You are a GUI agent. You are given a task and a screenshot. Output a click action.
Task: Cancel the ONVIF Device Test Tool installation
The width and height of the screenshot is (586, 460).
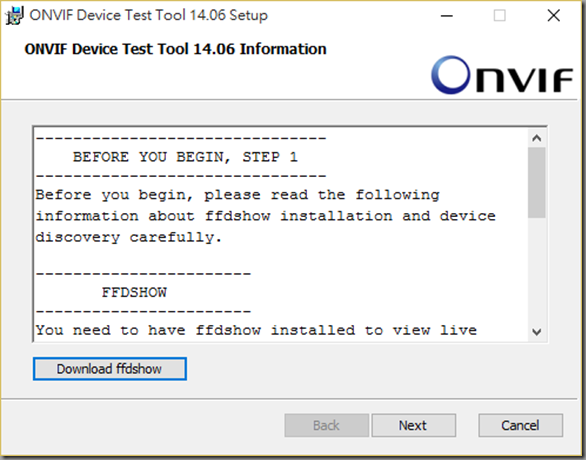pos(520,425)
